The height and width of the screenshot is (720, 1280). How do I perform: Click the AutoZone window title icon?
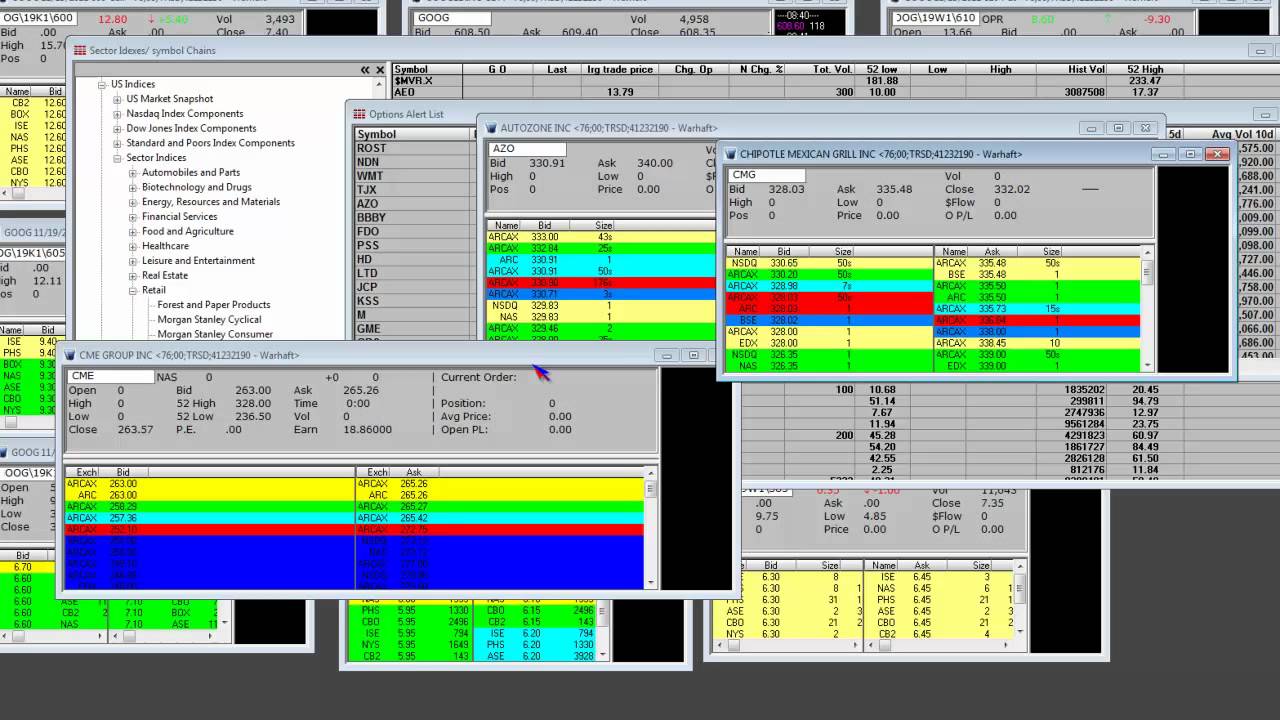tap(491, 128)
